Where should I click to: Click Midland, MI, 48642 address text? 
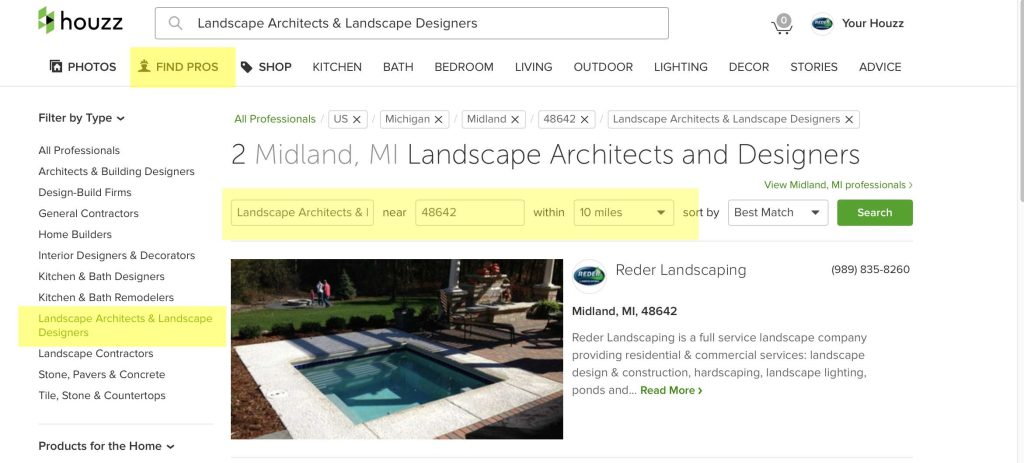coord(624,311)
